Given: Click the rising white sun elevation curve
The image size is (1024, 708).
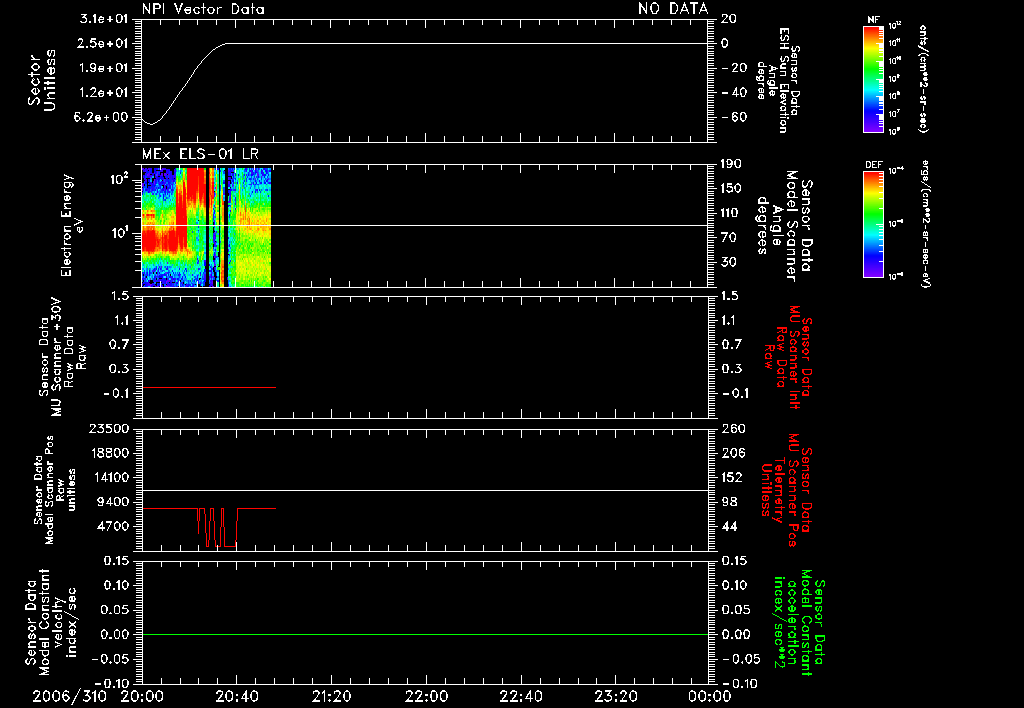Looking at the screenshot, I should click(x=186, y=82).
